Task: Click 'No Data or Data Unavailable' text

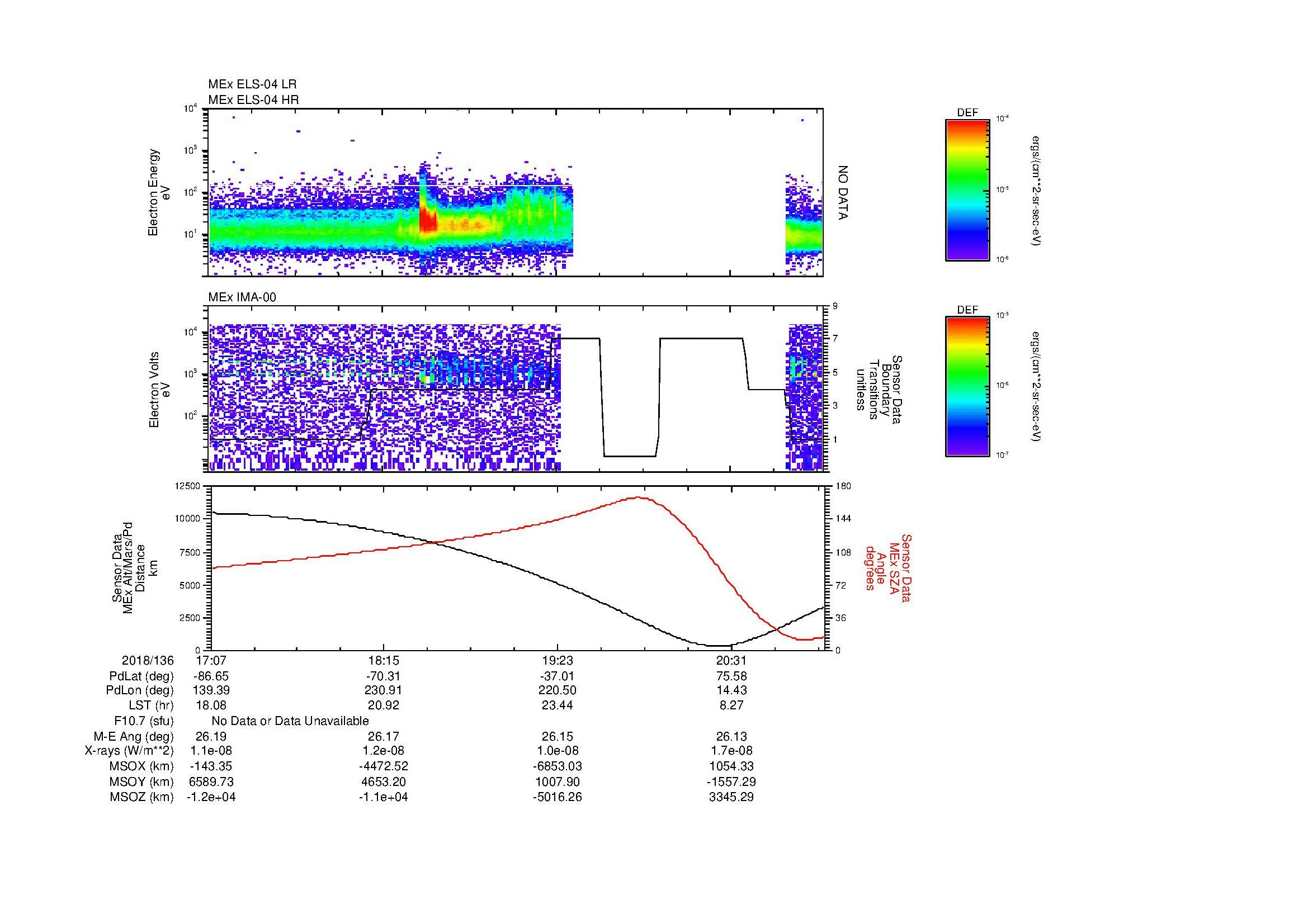Action: click(x=290, y=721)
